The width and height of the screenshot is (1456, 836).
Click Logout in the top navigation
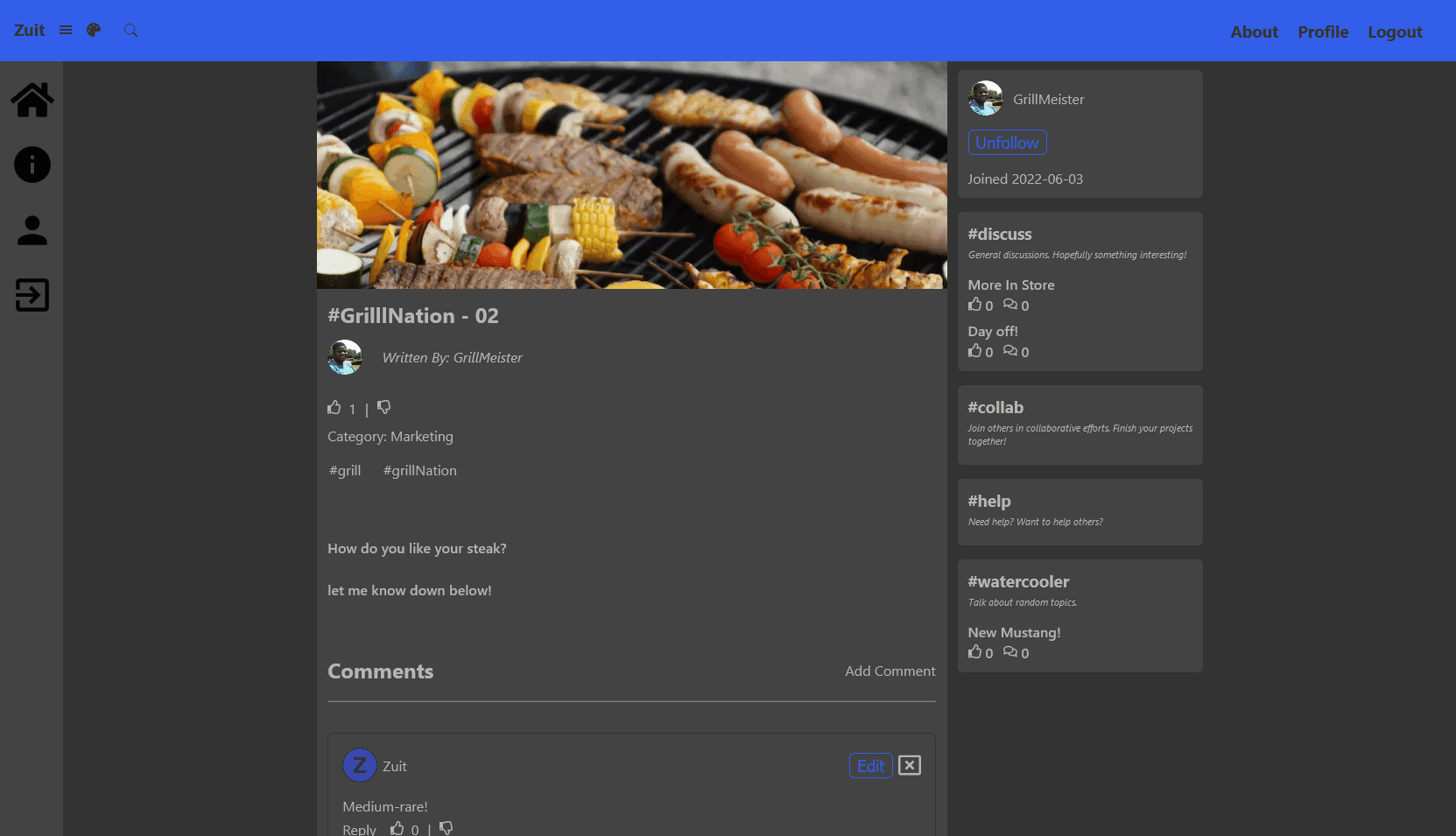pos(1395,32)
